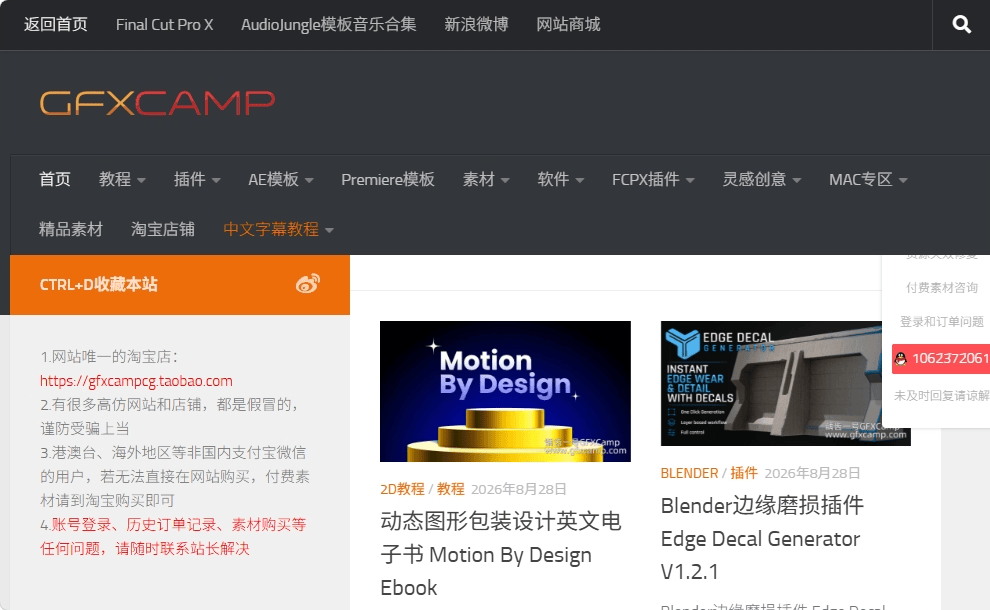Viewport: 990px width, 610px height.
Task: Open the Final Cut Pro X link
Action: coord(164,25)
